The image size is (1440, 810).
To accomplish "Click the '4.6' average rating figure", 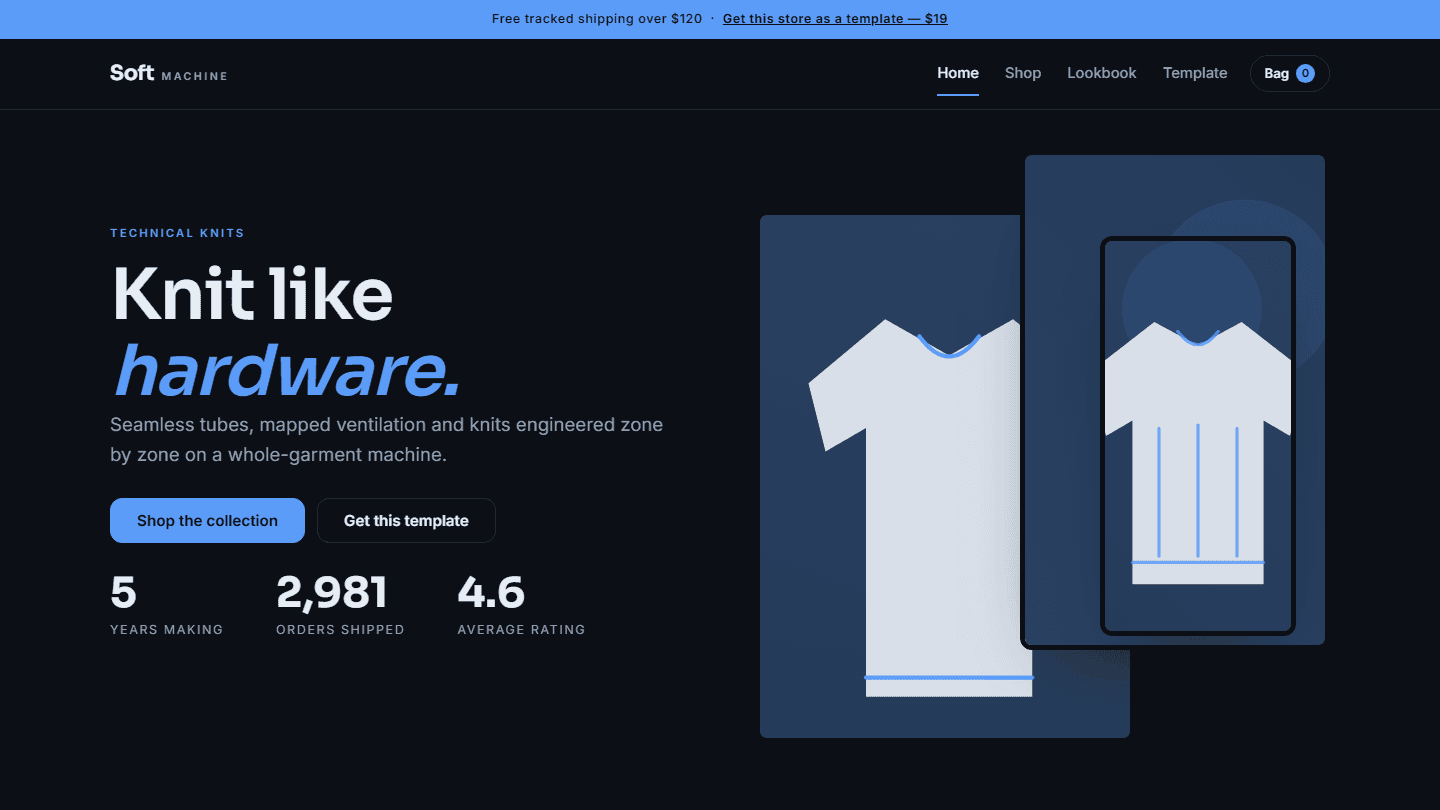I will click(491, 592).
